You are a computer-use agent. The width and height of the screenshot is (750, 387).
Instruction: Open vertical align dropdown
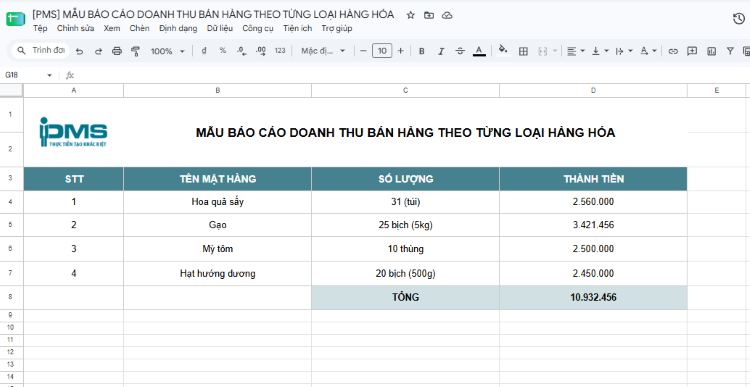pos(600,51)
